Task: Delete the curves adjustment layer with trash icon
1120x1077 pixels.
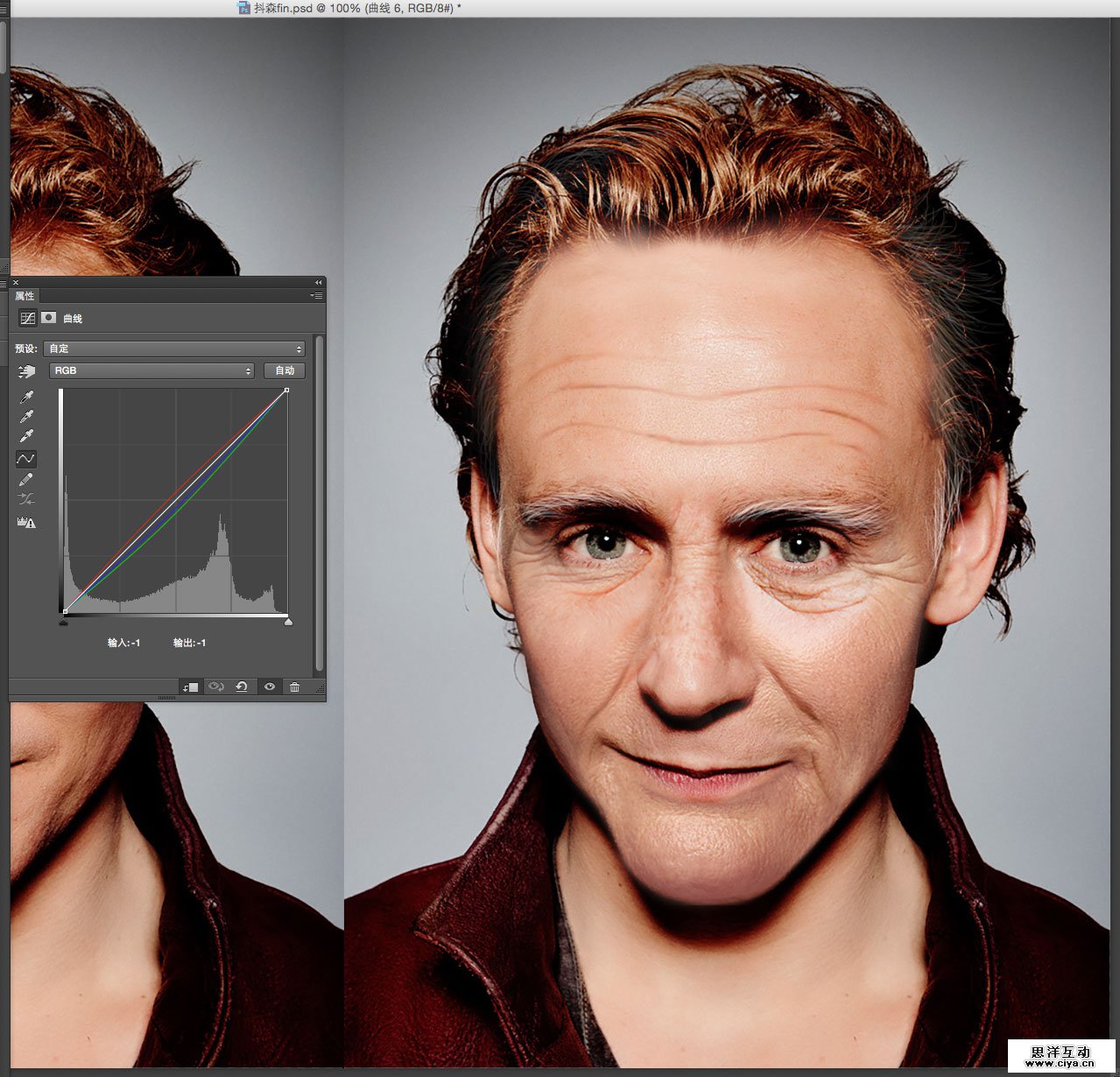Action: tap(295, 687)
